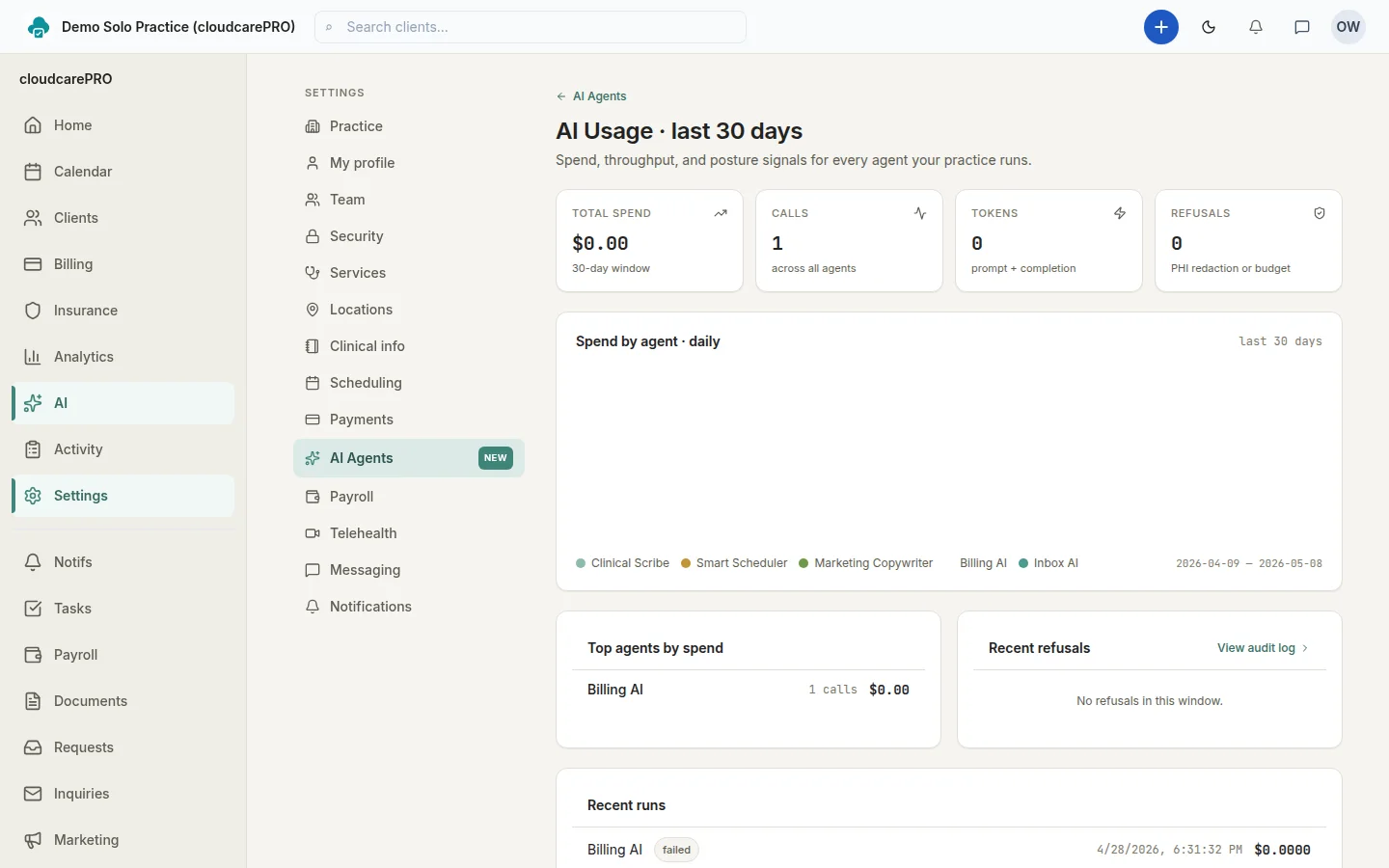Click the Billing card icon in sidebar
This screenshot has width=1389, height=868.
pos(33,264)
